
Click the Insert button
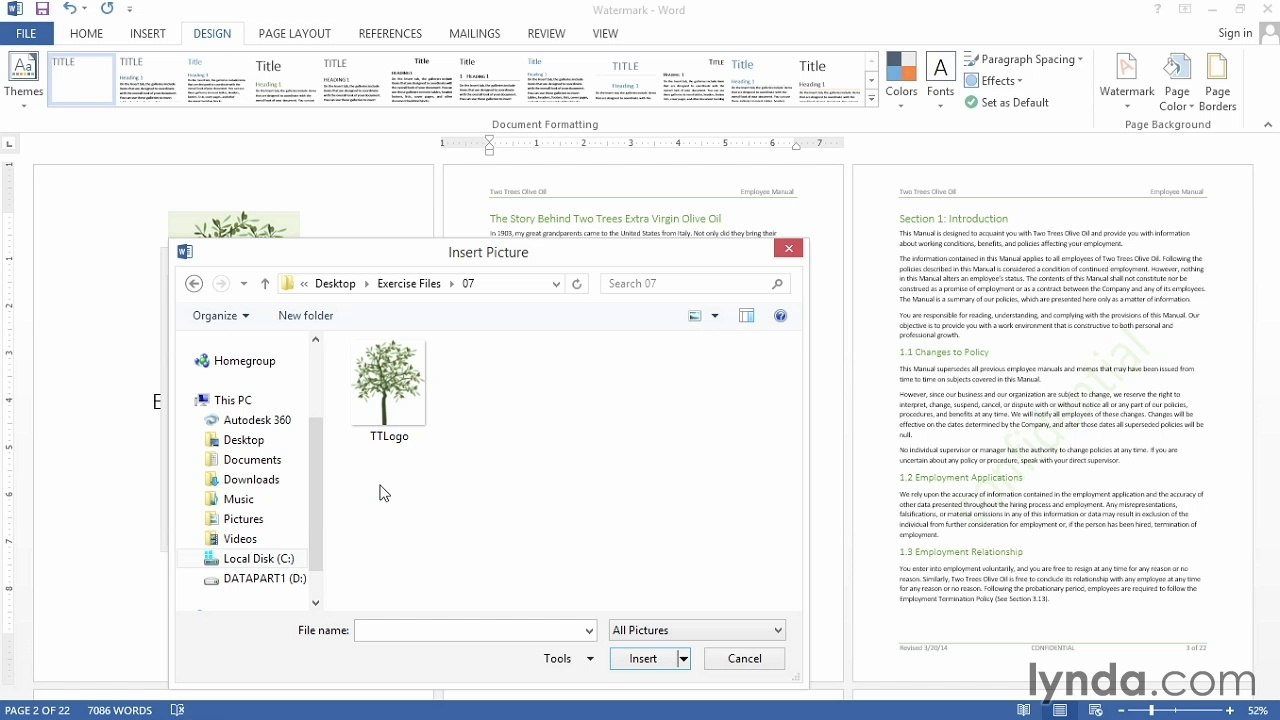pyautogui.click(x=643, y=659)
